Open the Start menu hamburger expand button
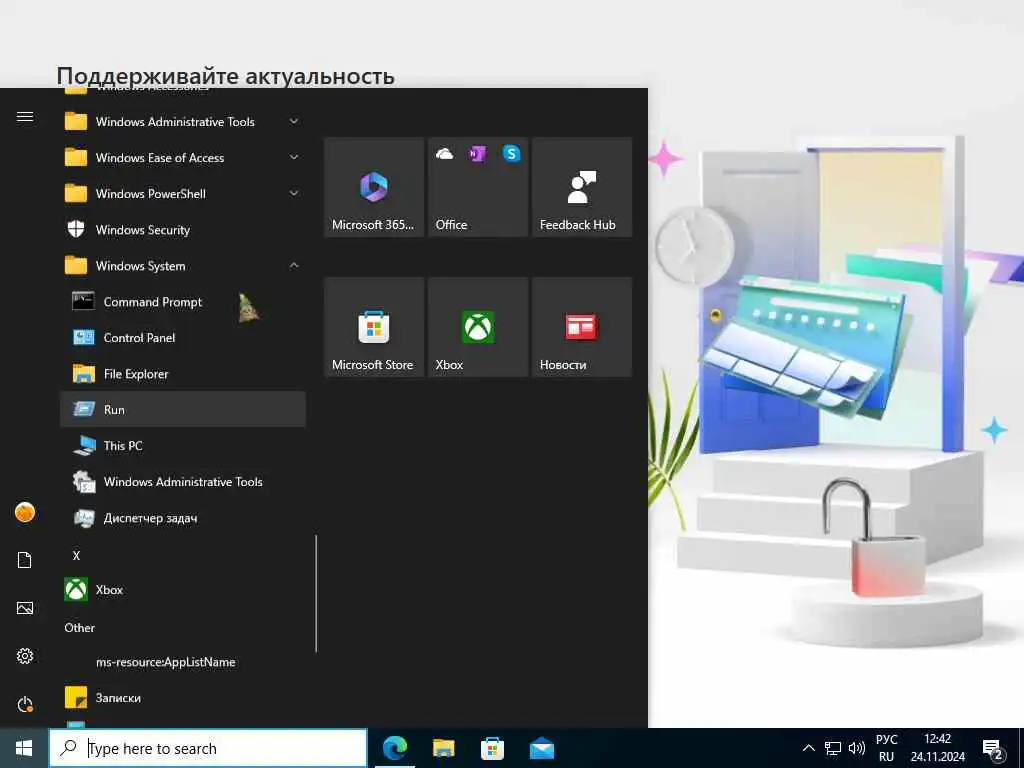This screenshot has width=1024, height=768. pyautogui.click(x=25, y=116)
